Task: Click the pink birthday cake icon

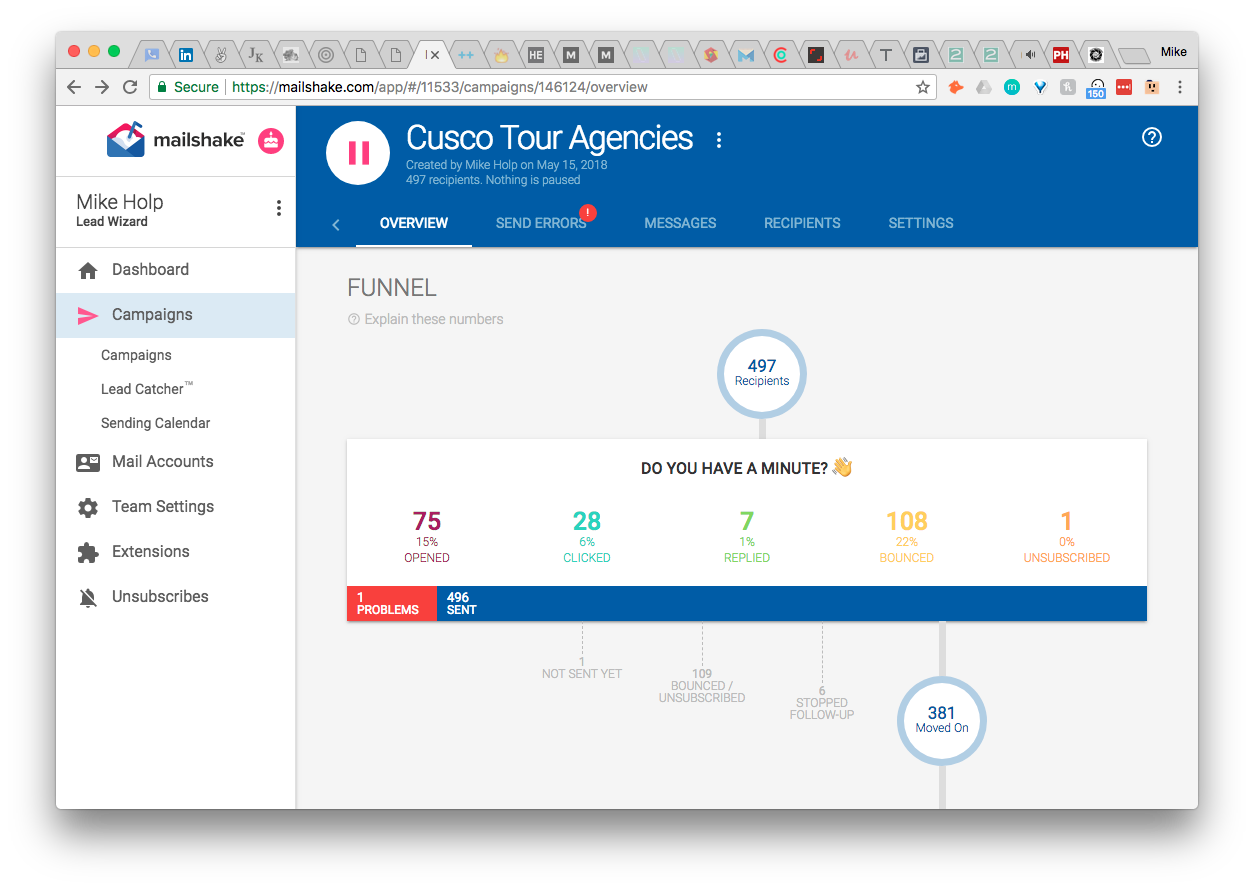Action: (271, 141)
